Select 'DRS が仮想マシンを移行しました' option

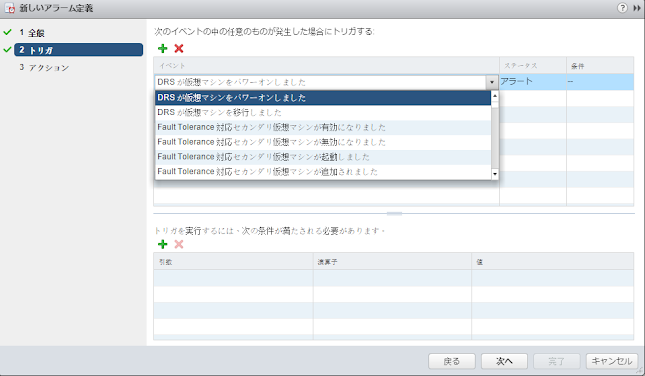coord(323,112)
